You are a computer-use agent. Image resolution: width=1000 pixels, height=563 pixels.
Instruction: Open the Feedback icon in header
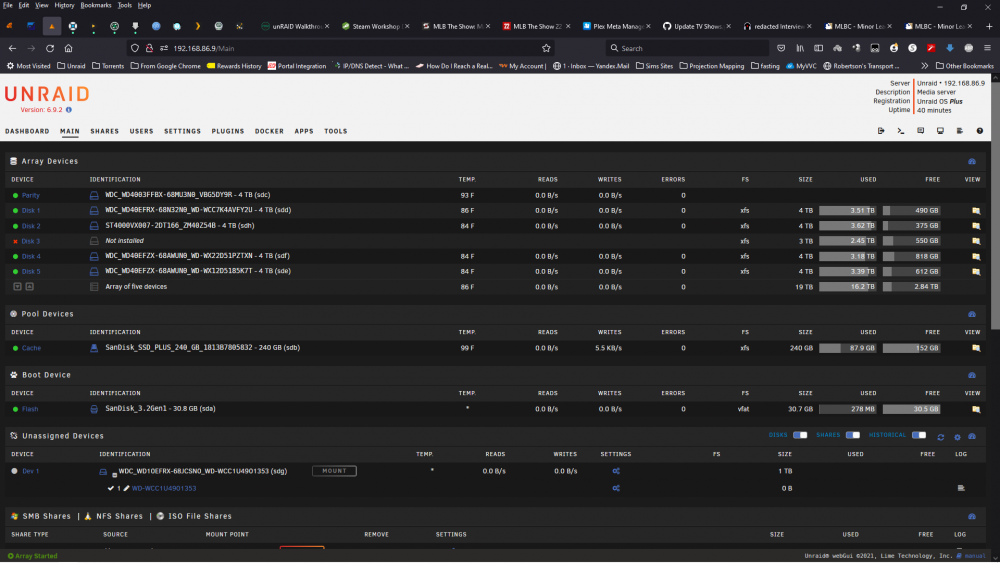920,131
